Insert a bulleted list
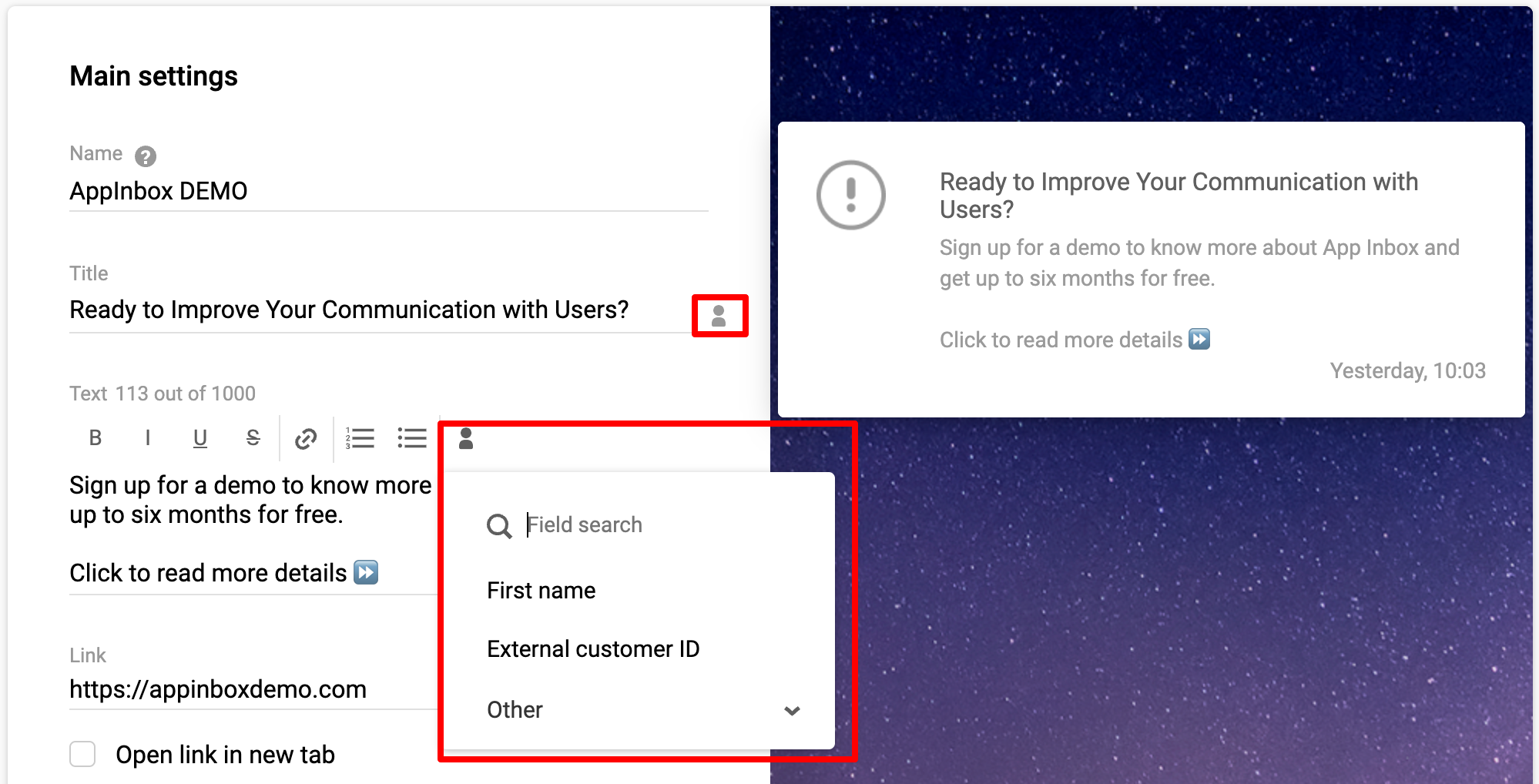This screenshot has width=1539, height=784. [x=412, y=438]
